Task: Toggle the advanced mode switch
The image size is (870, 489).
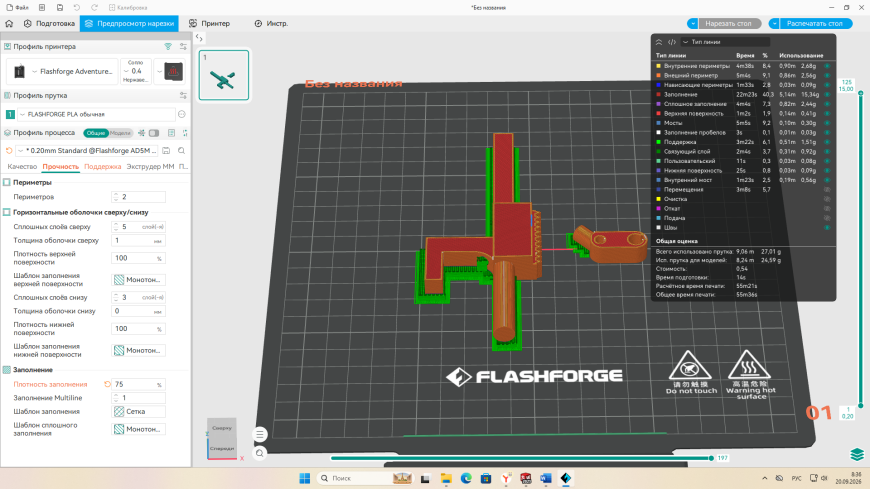Action: pos(154,133)
